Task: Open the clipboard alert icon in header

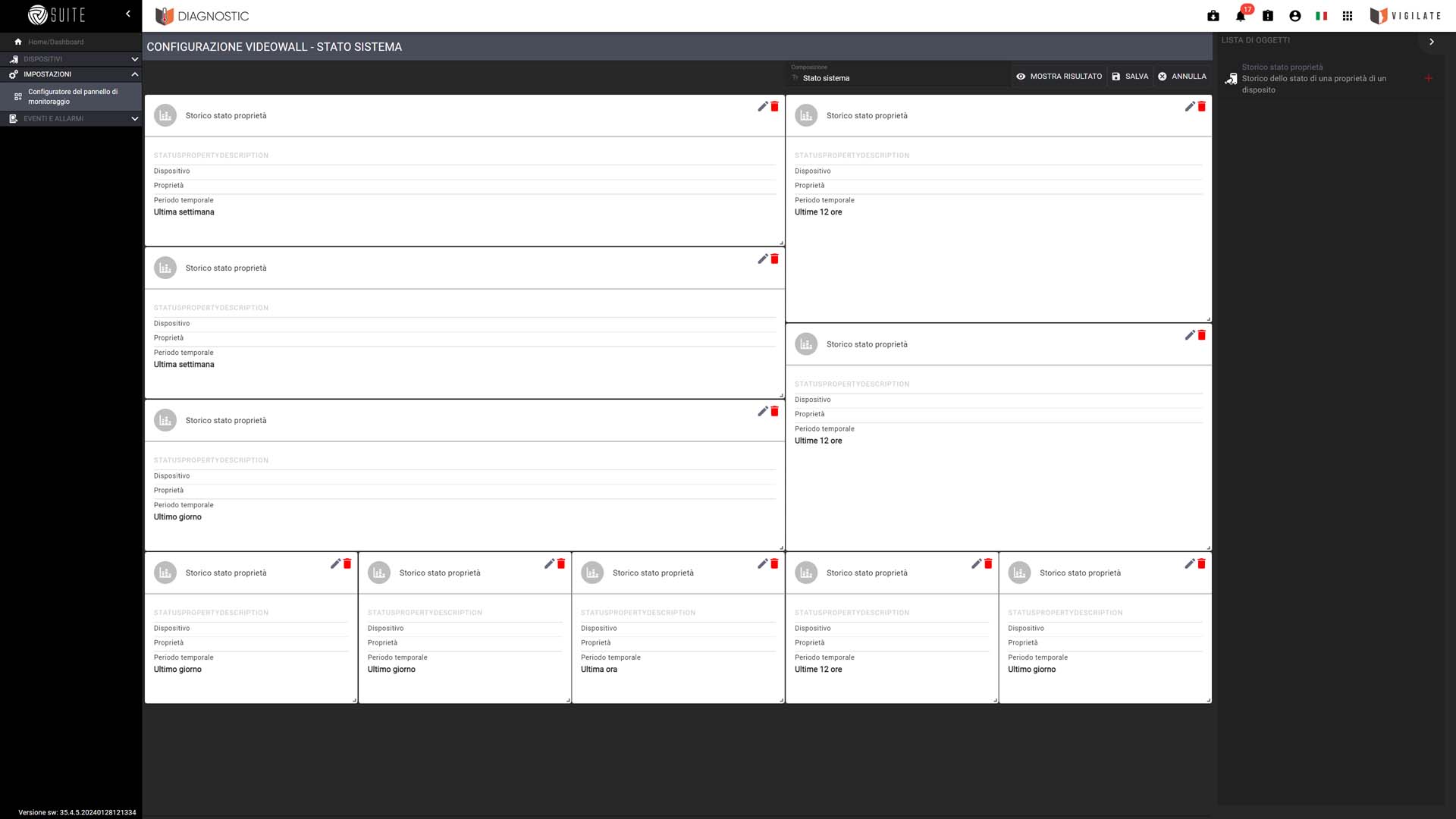Action: (x=1268, y=16)
